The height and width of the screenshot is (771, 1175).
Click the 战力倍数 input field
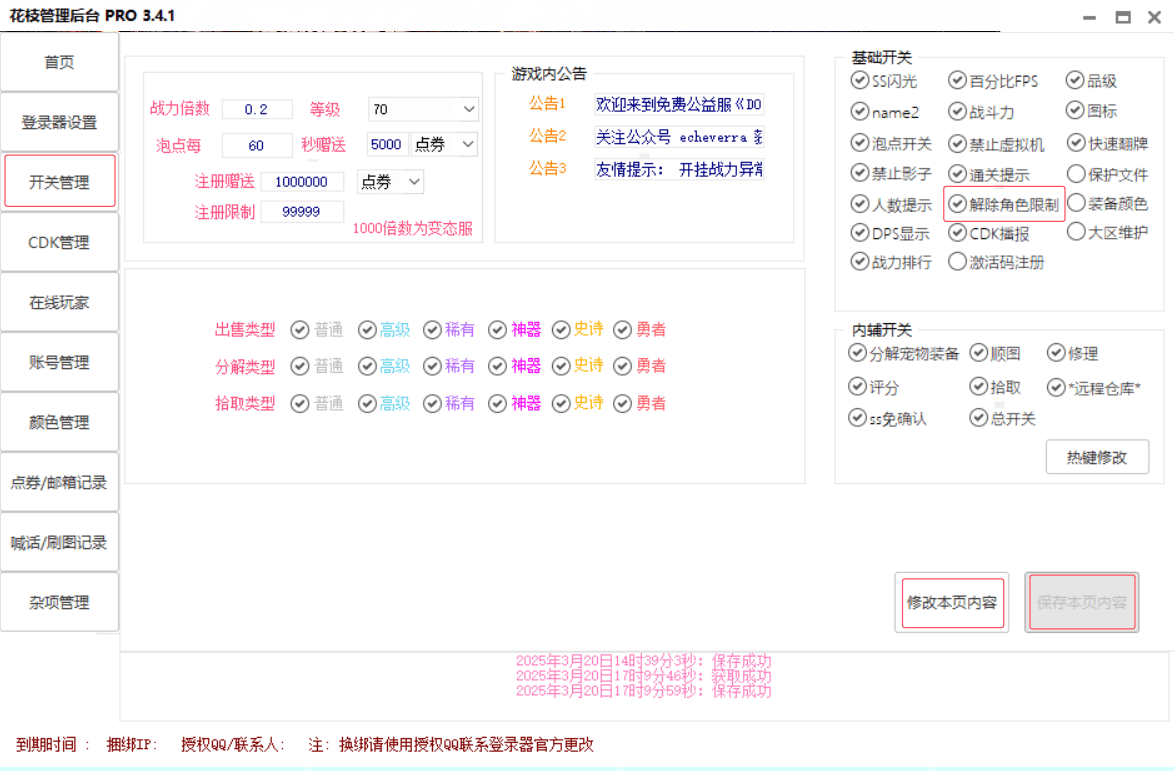257,109
